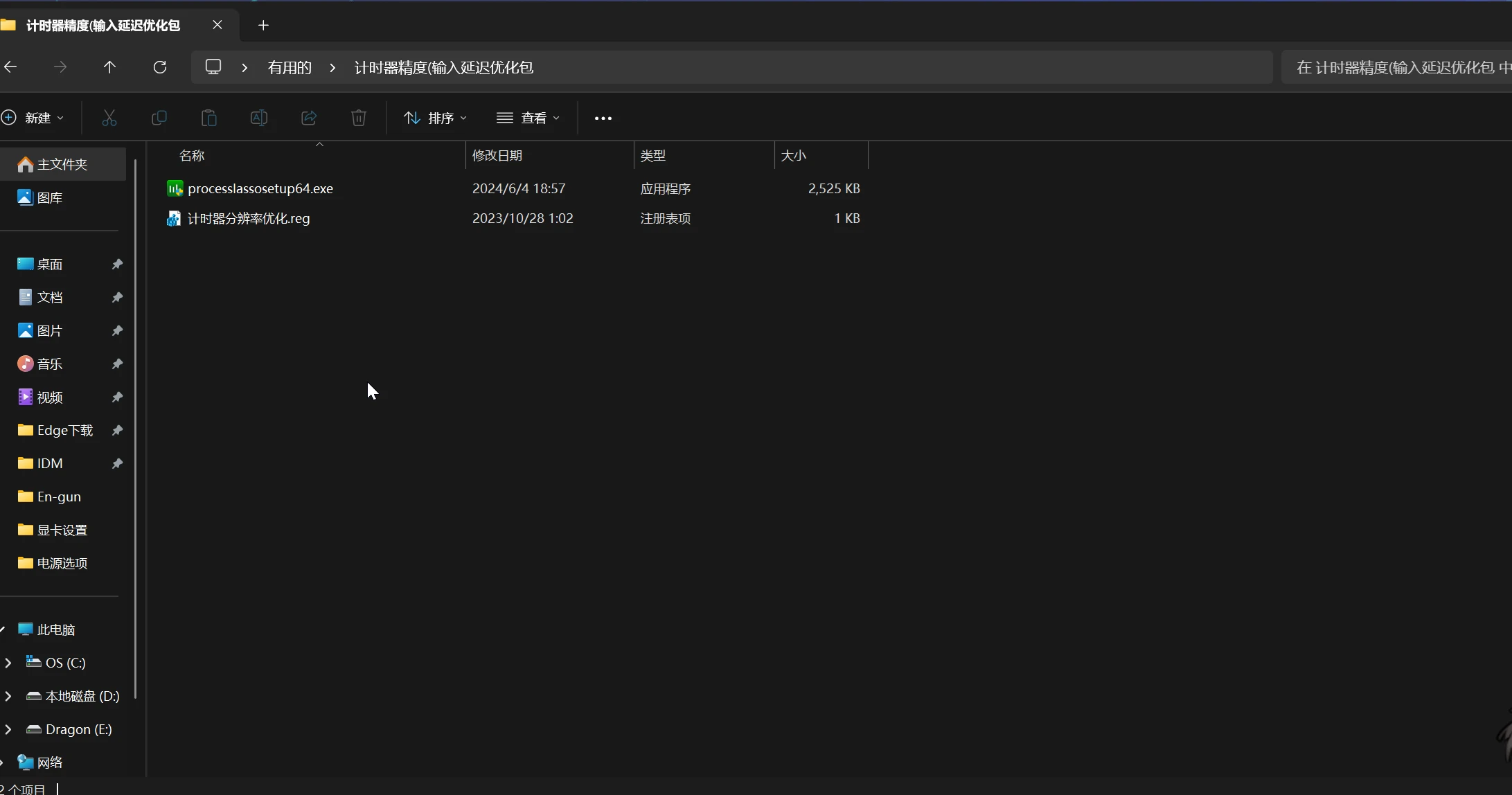
Task: Open a new tab with plus button
Action: pyautogui.click(x=263, y=26)
